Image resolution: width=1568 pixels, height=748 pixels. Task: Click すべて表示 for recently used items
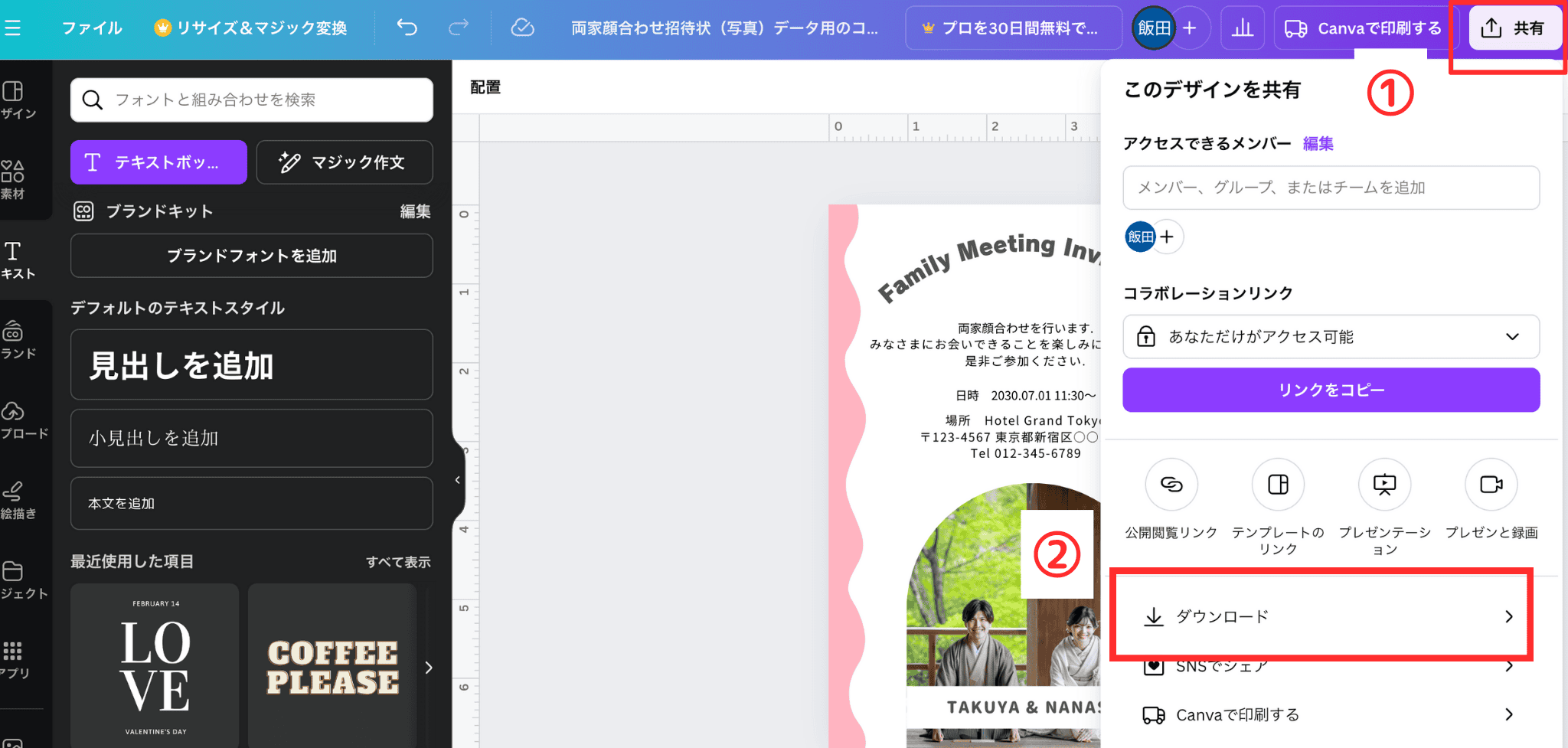tap(397, 562)
